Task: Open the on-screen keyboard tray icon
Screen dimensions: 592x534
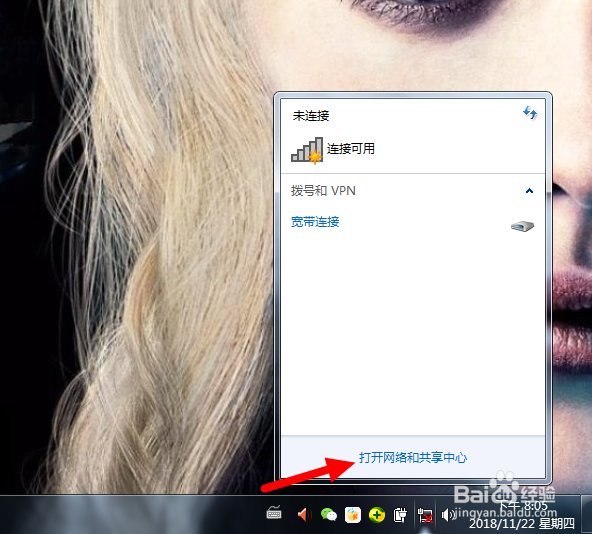Action: tap(274, 513)
